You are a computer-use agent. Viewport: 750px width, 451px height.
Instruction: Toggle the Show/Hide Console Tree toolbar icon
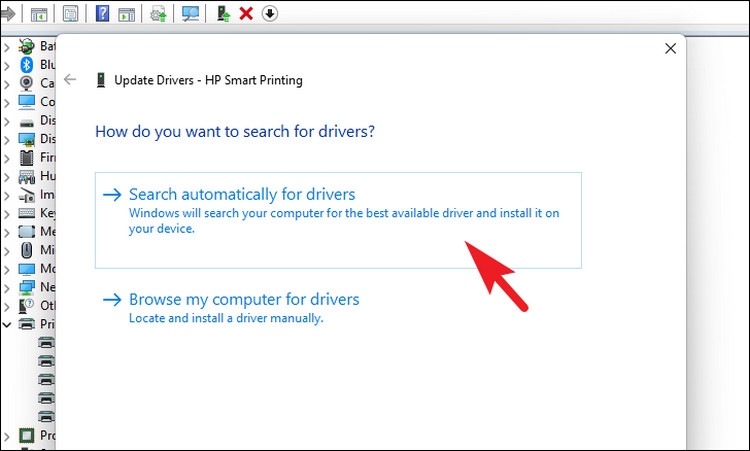coord(39,14)
